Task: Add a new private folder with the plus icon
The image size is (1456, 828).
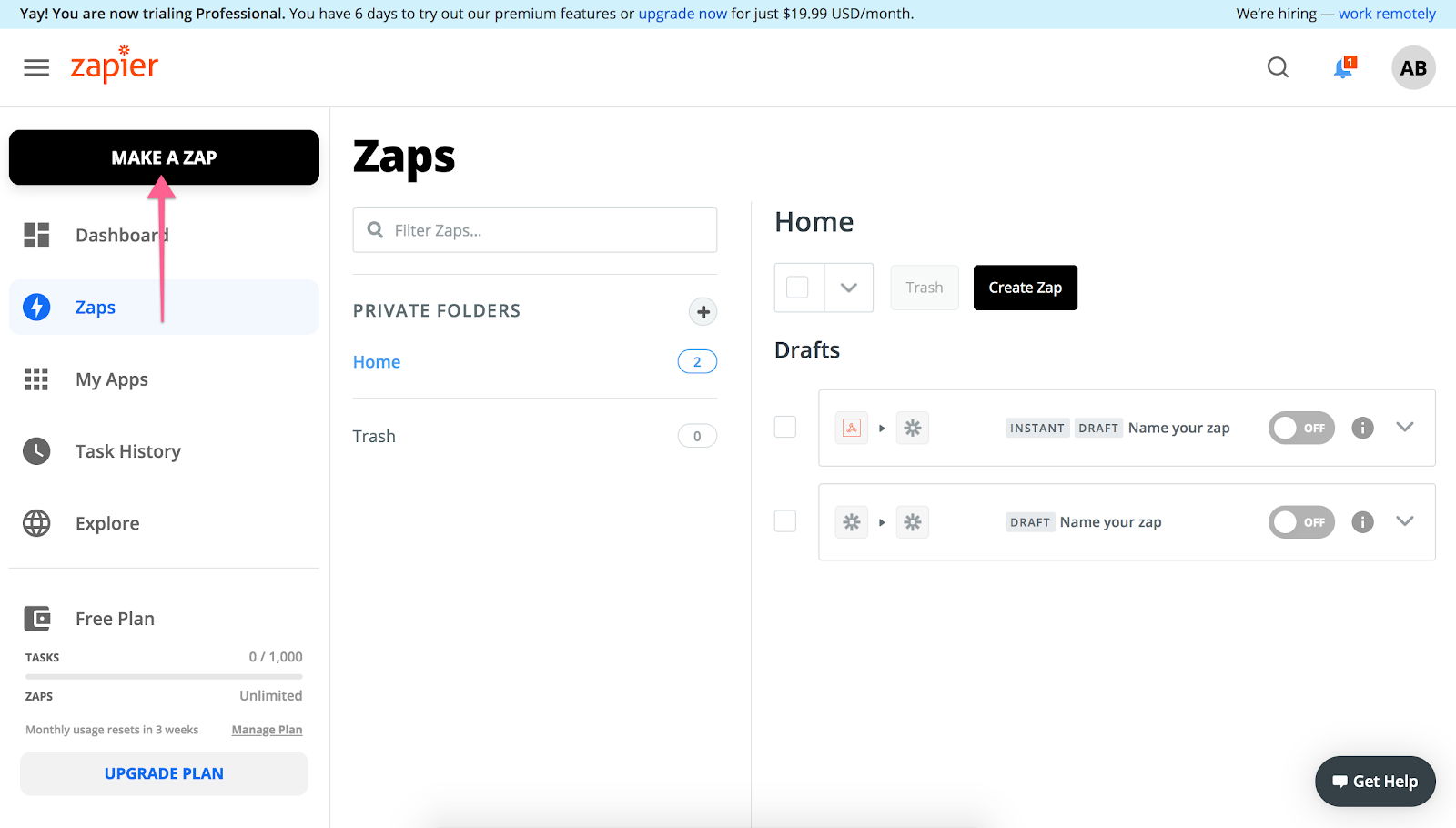Action: click(x=703, y=311)
